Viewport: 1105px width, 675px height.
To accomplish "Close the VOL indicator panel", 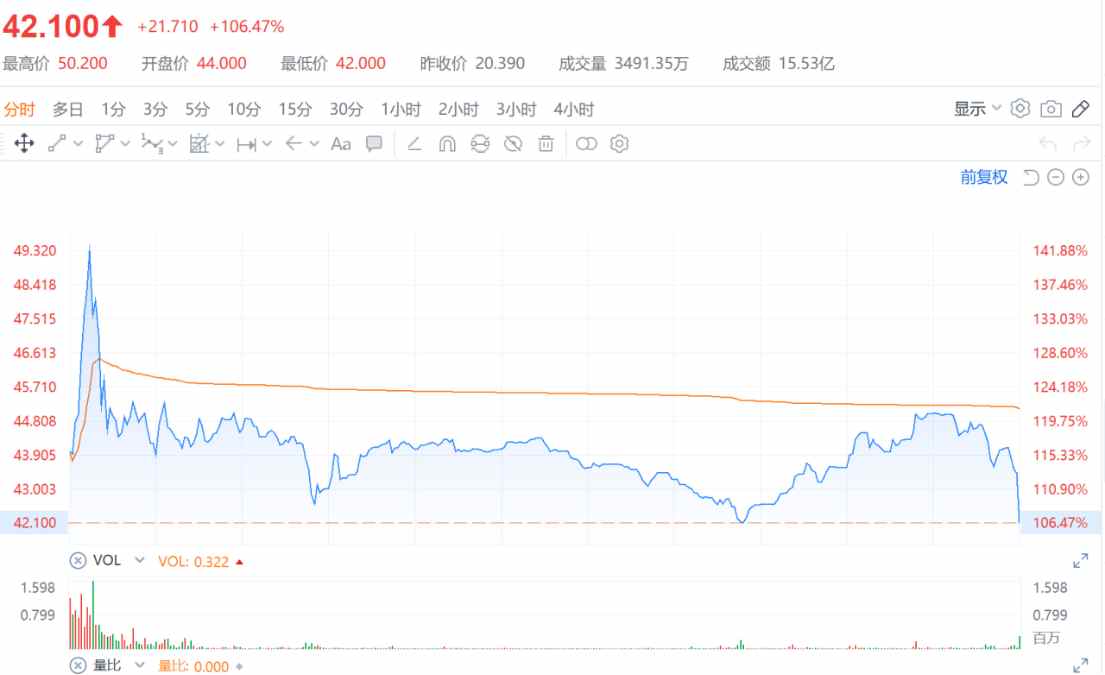I will pos(77,561).
